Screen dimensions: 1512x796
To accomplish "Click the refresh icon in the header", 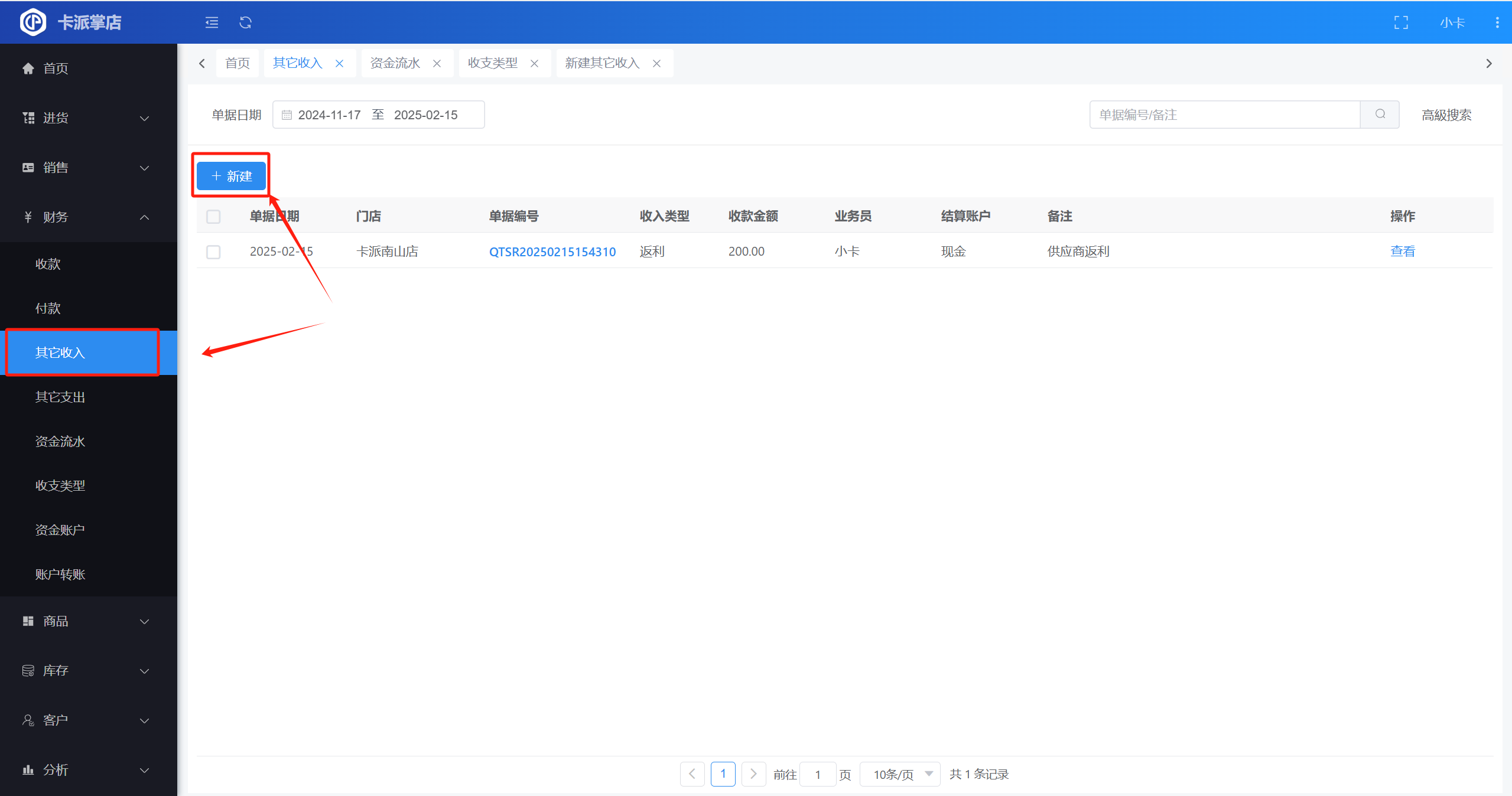I will pos(245,22).
